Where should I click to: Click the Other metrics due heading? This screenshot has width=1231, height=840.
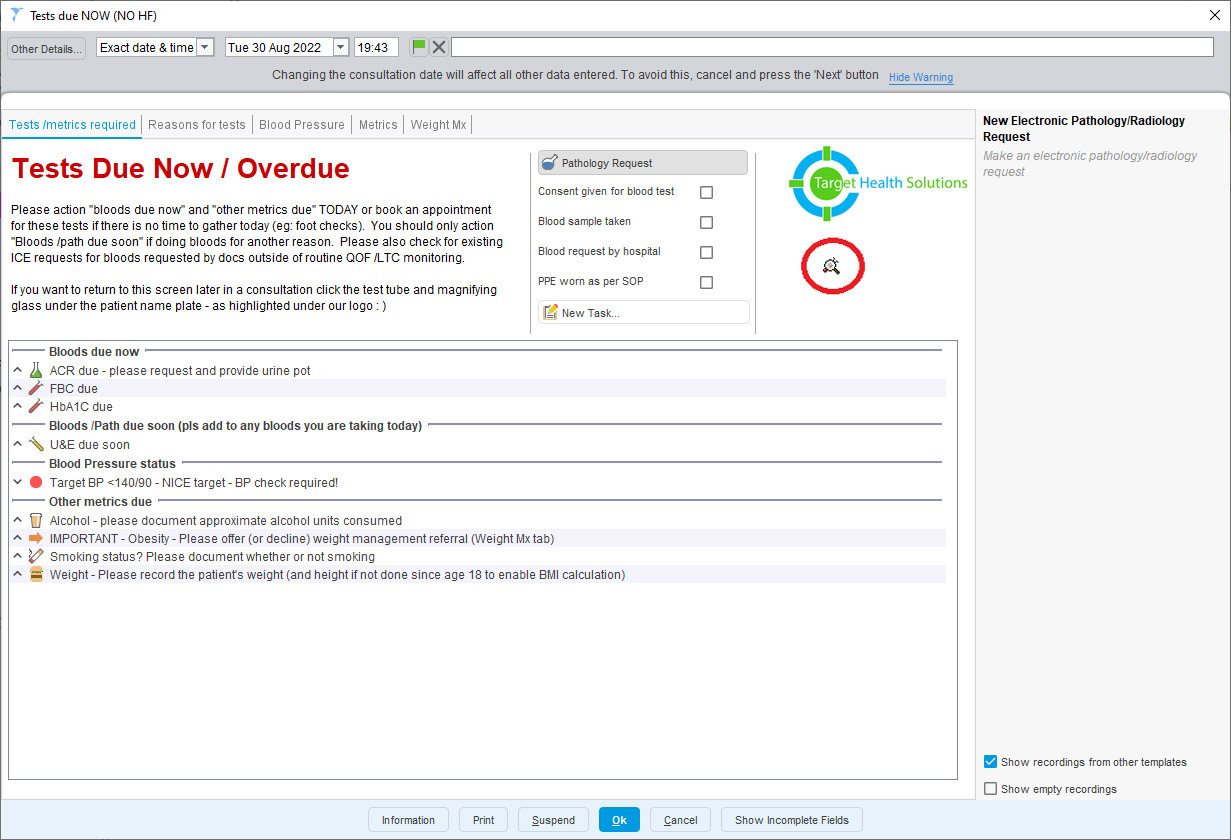click(101, 502)
